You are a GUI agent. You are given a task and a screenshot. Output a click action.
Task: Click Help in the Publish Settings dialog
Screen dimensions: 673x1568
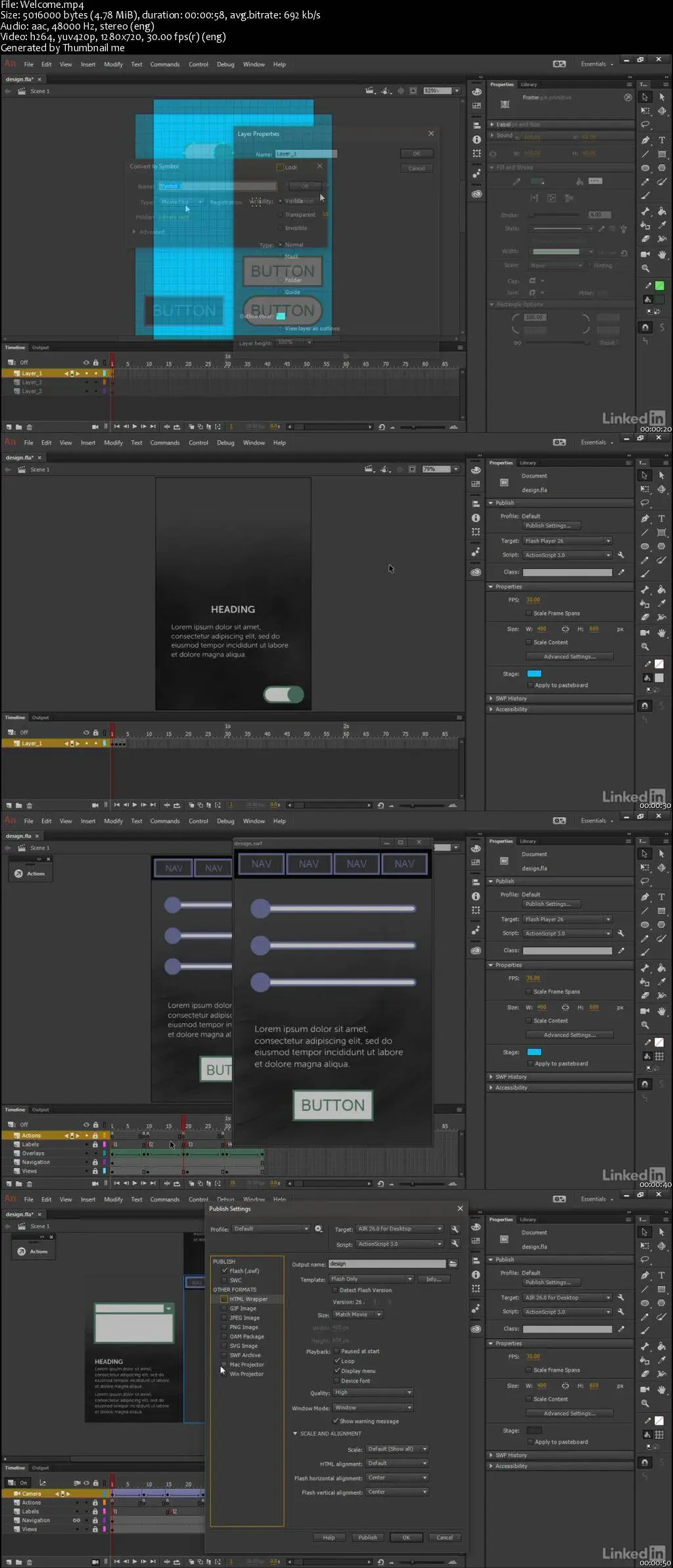[x=329, y=1537]
